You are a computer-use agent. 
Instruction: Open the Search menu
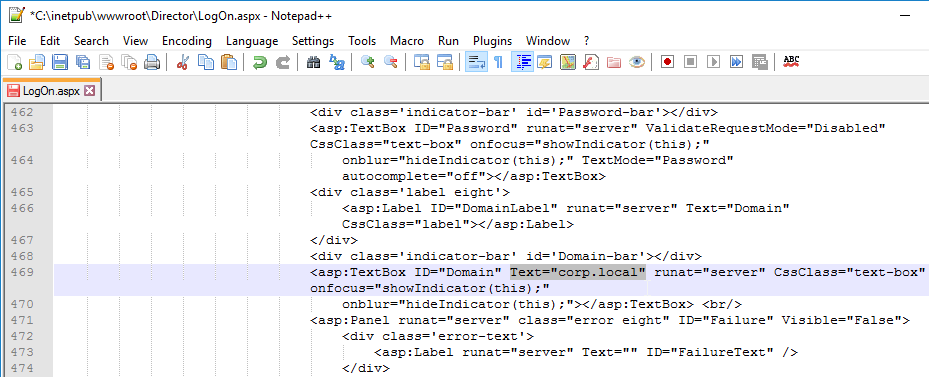[x=91, y=41]
